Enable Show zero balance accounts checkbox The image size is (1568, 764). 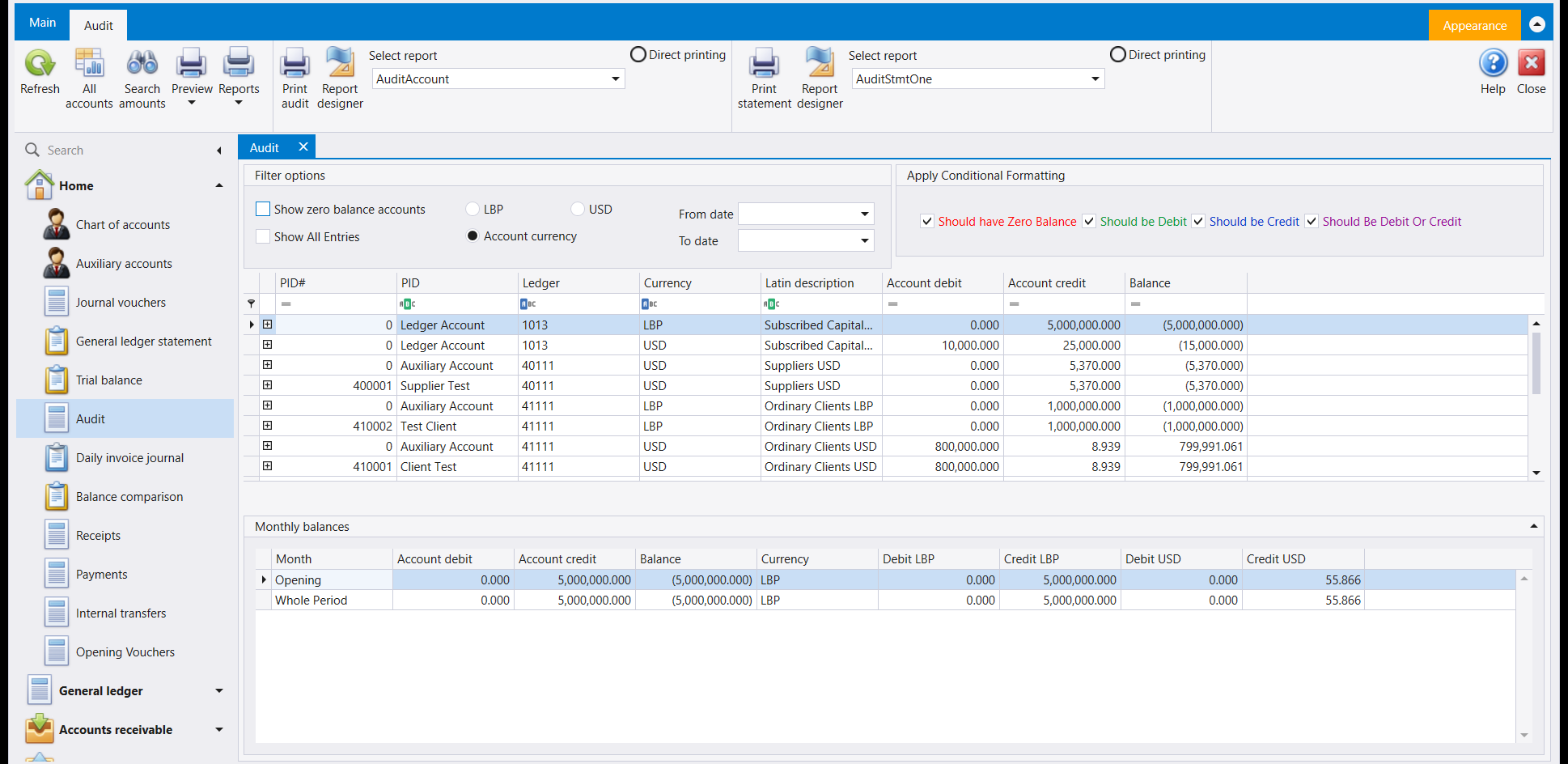[x=263, y=209]
